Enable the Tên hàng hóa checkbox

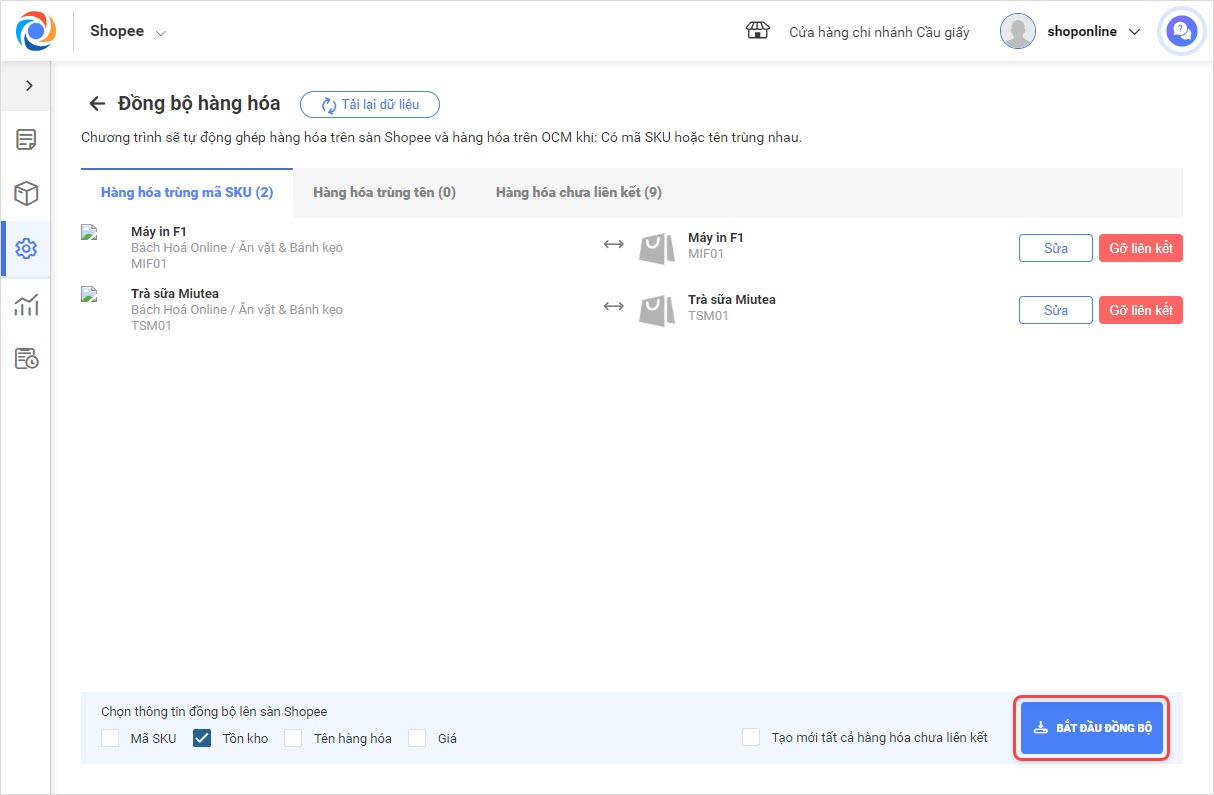(293, 738)
